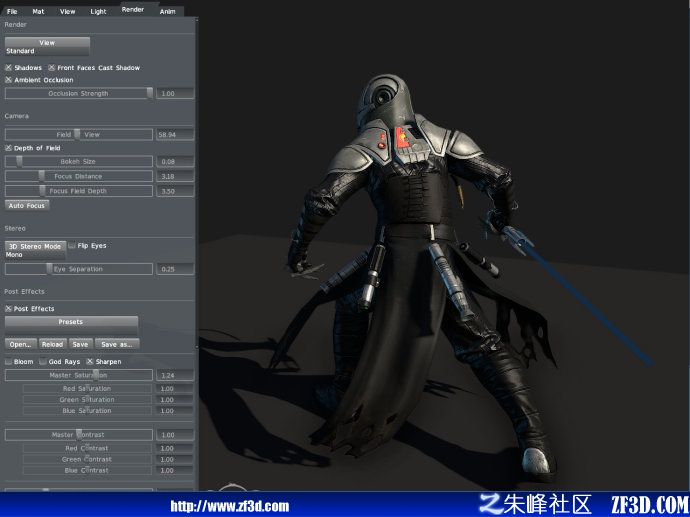Click the Field of View value 58.94
690x517 pixels.
(x=175, y=135)
